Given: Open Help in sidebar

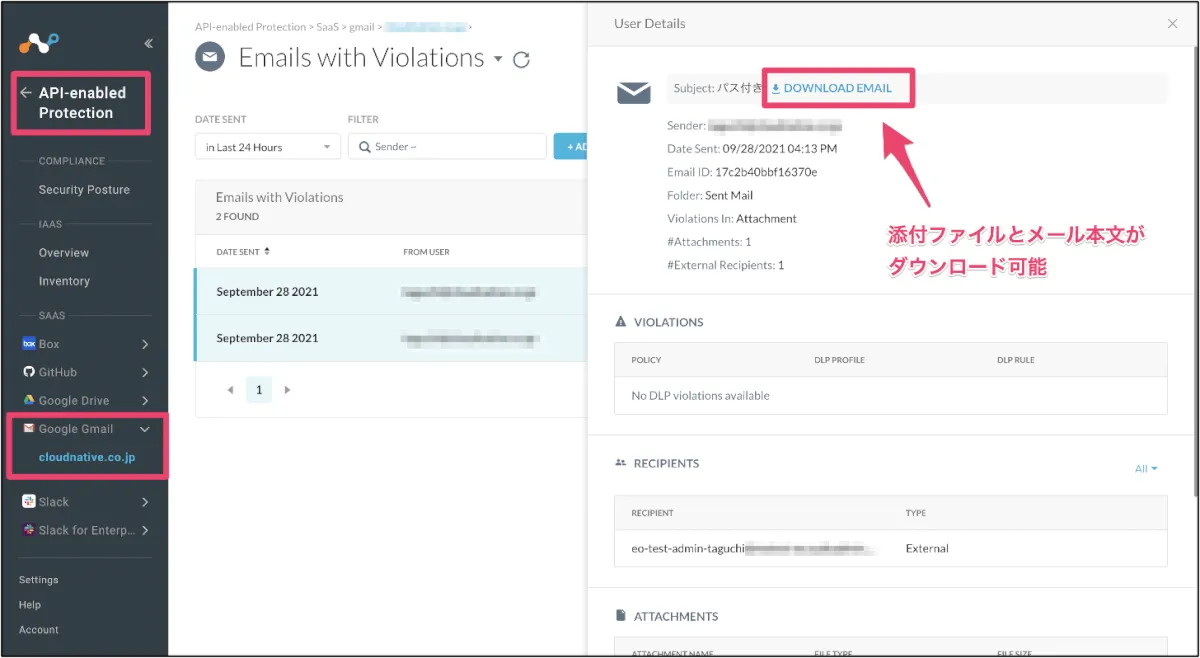Looking at the screenshot, I should coord(30,605).
